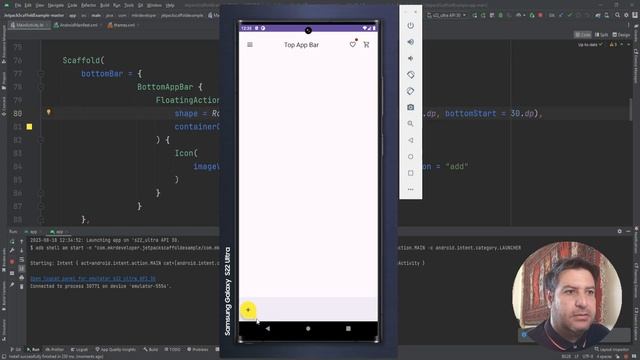Image resolution: width=640 pixels, height=360 pixels.
Task: Open the Run tool window tab
Action: [33, 349]
